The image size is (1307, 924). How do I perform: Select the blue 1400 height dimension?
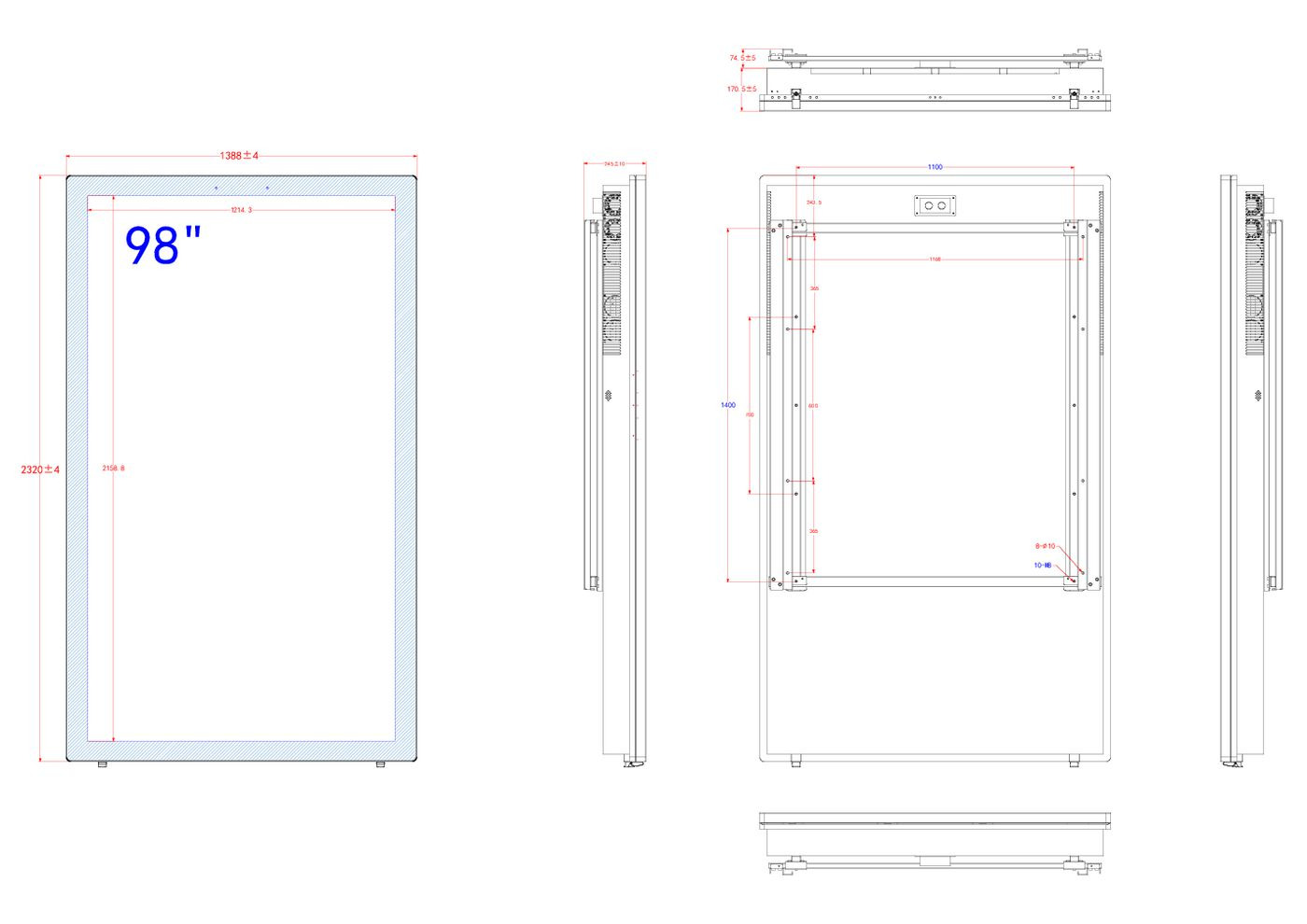click(728, 405)
